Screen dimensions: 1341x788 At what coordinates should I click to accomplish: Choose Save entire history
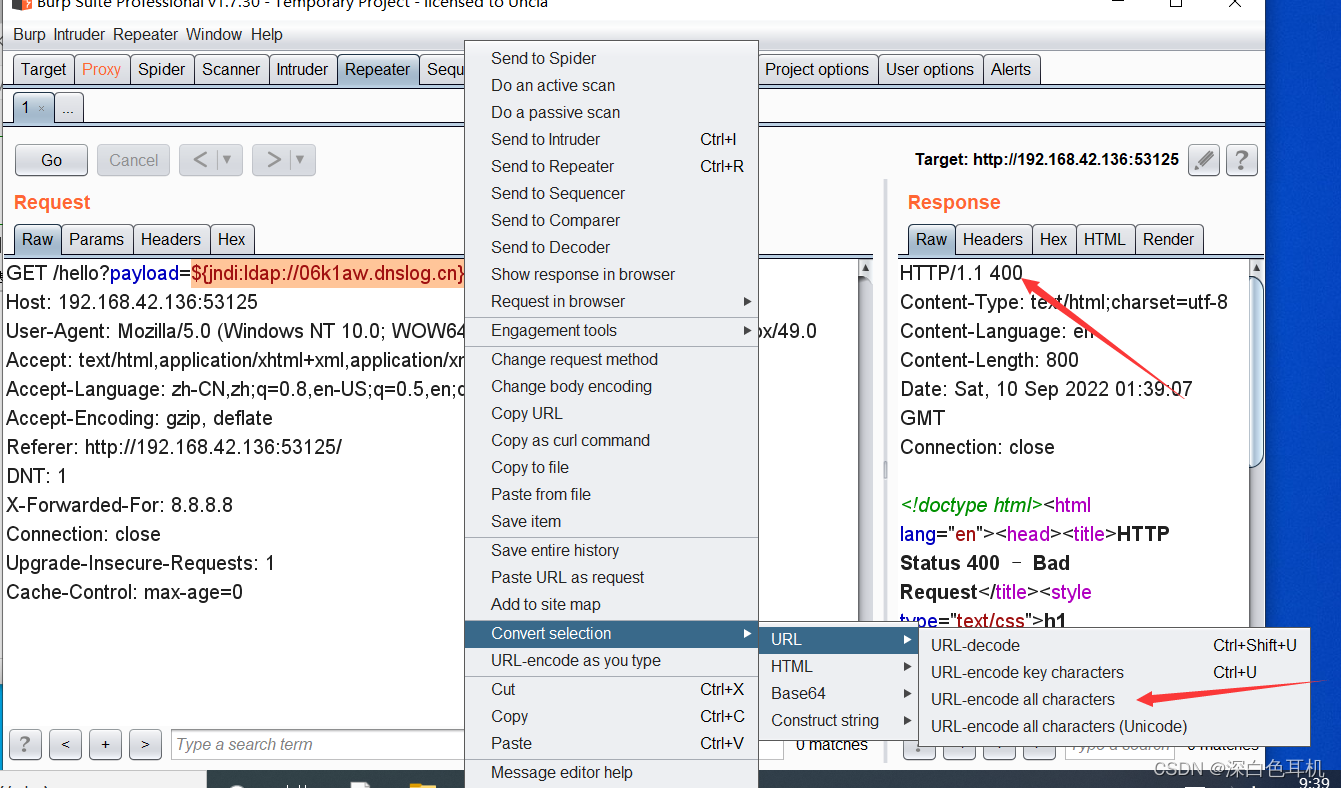pyautogui.click(x=612, y=550)
